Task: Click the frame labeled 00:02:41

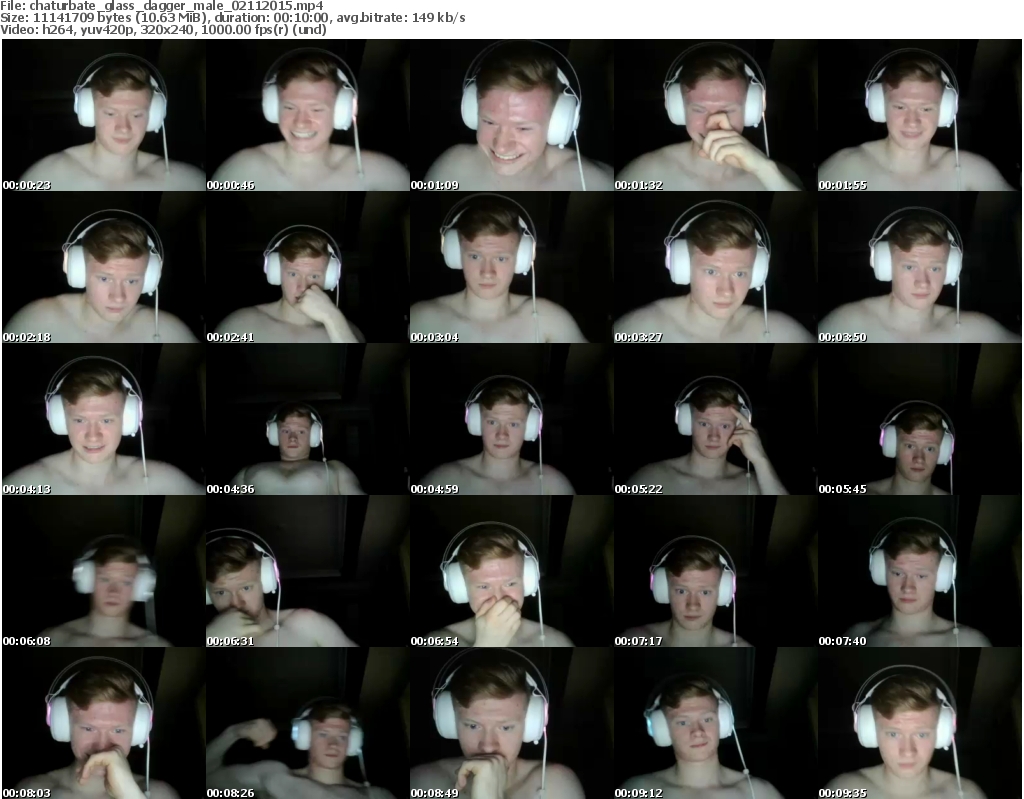Action: coord(308,267)
